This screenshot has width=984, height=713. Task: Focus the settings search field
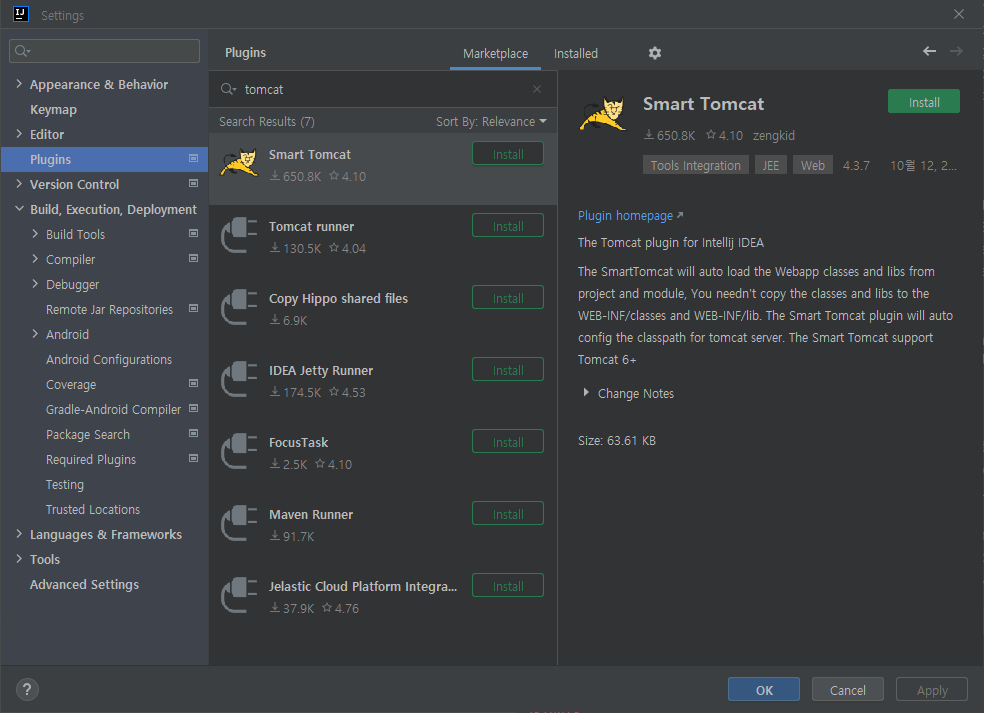click(104, 51)
